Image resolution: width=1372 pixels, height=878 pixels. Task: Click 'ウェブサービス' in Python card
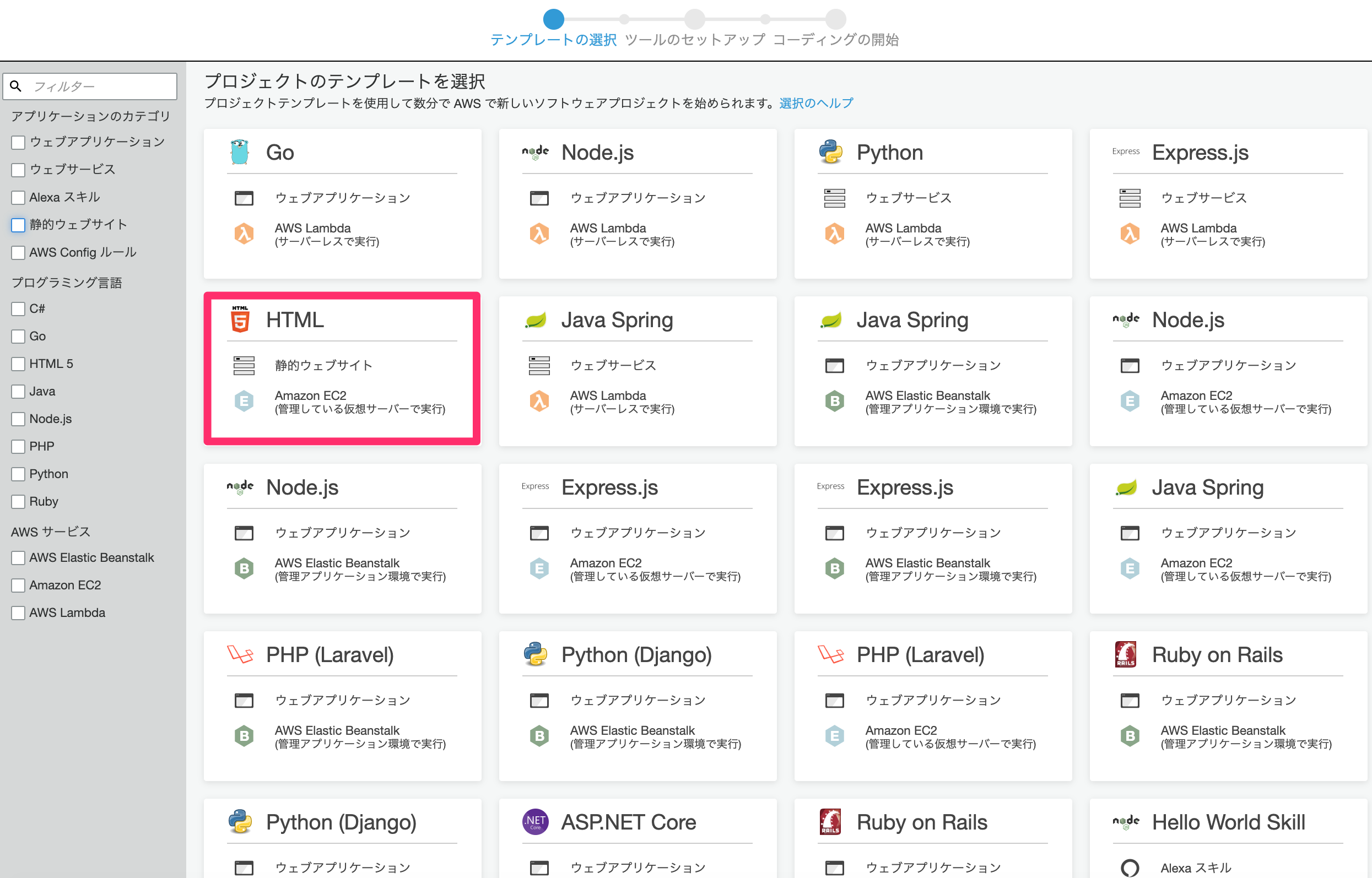pos(909,198)
